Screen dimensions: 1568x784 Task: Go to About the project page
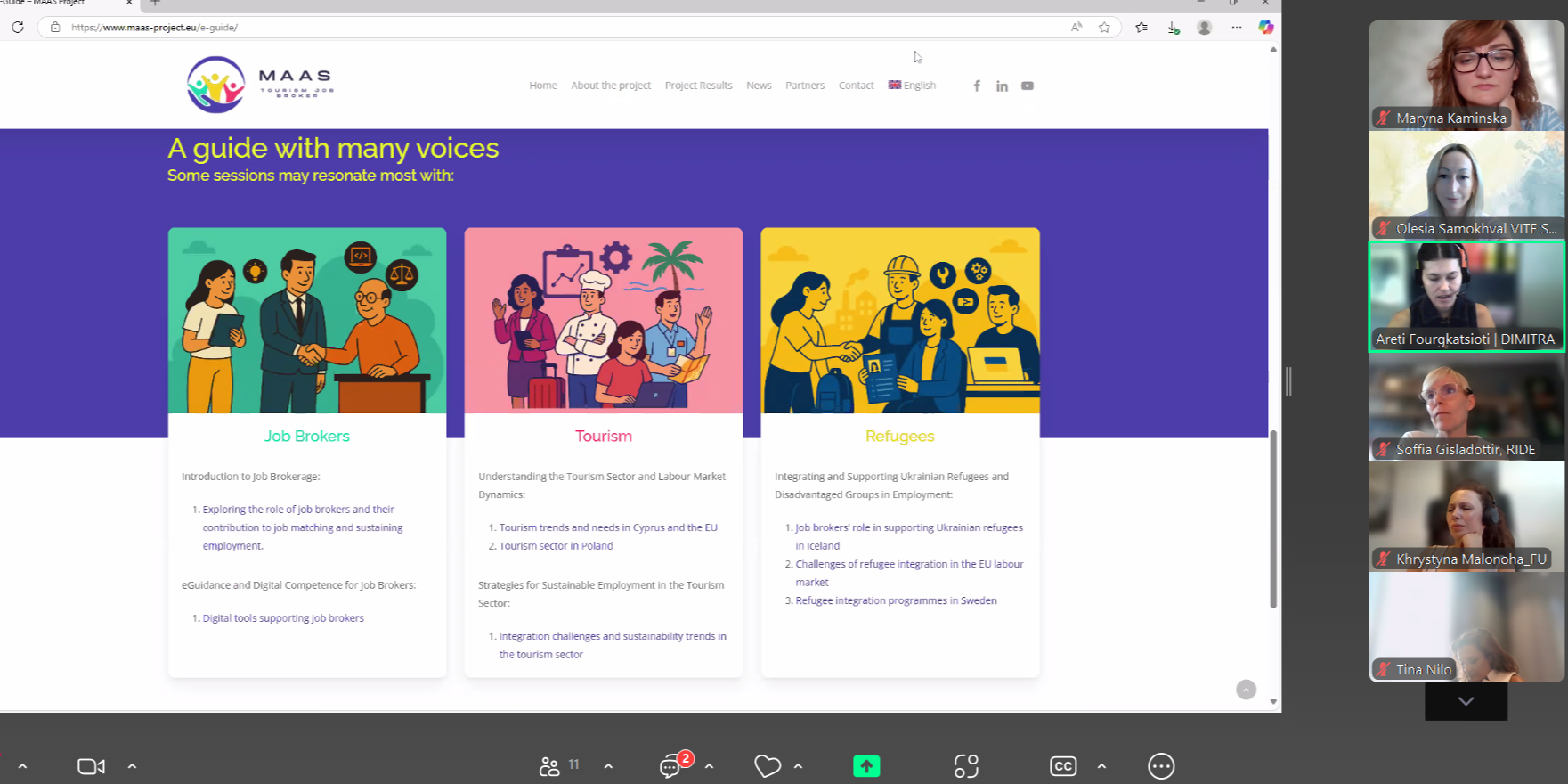pyautogui.click(x=611, y=86)
